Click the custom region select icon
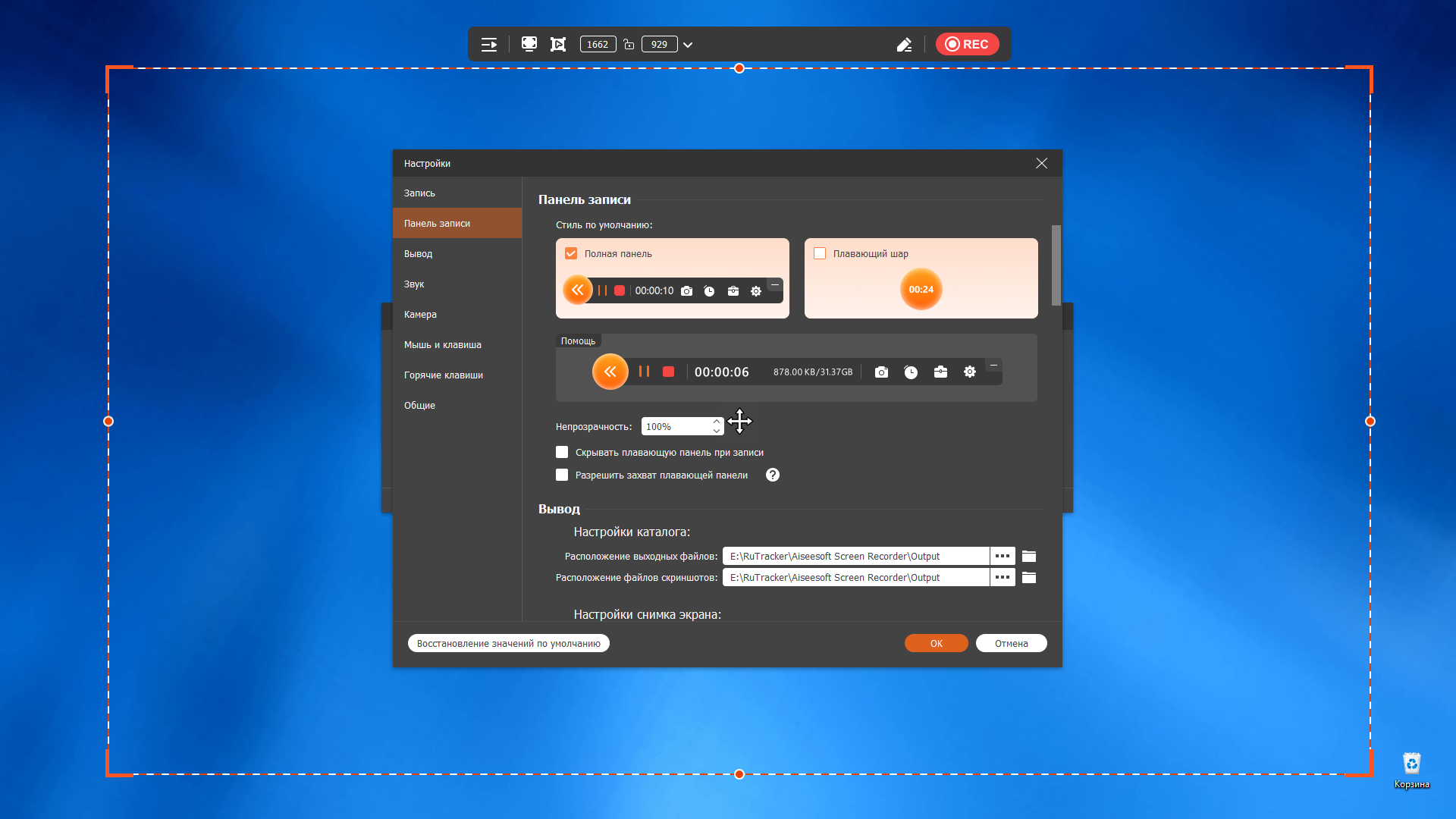This screenshot has height=819, width=1456. pos(558,44)
